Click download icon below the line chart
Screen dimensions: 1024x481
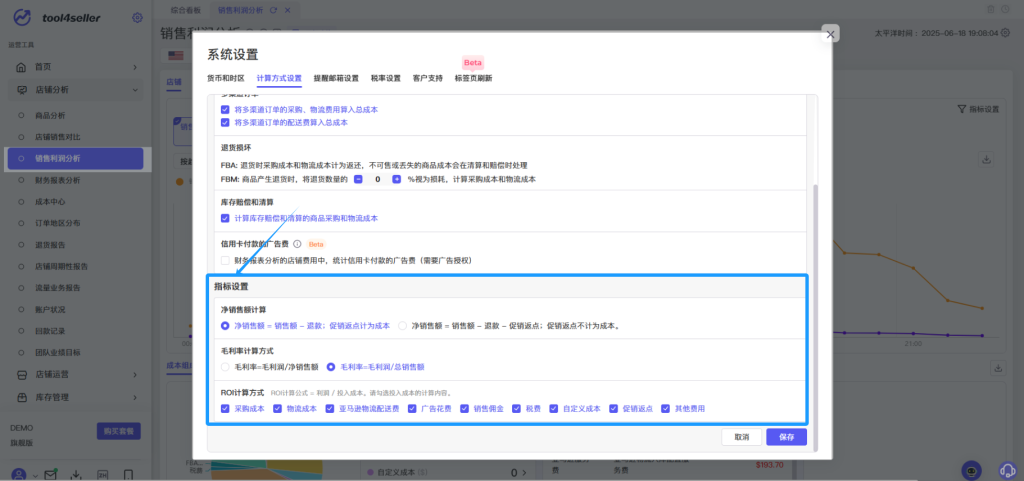[997, 368]
